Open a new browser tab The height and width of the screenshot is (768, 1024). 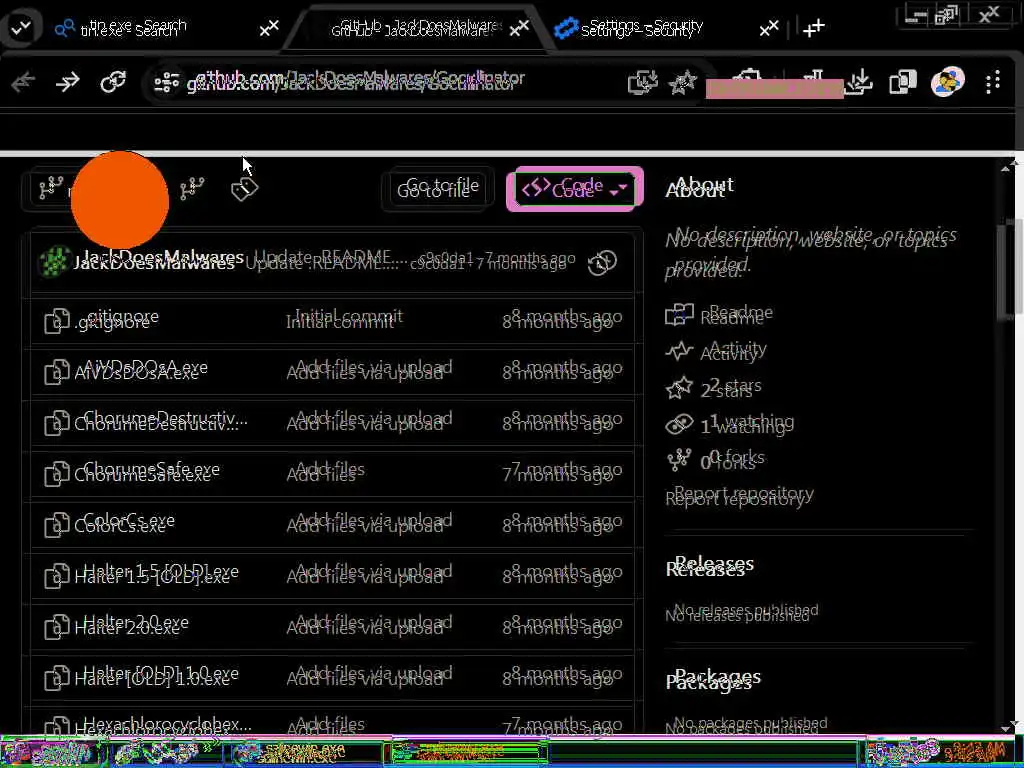pos(814,29)
